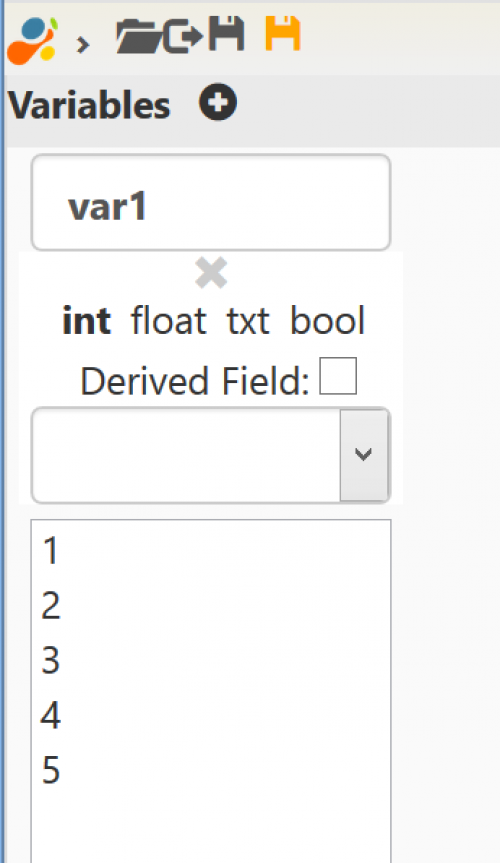This screenshot has height=863, width=500.
Task: Select the int data type
Action: point(86,320)
